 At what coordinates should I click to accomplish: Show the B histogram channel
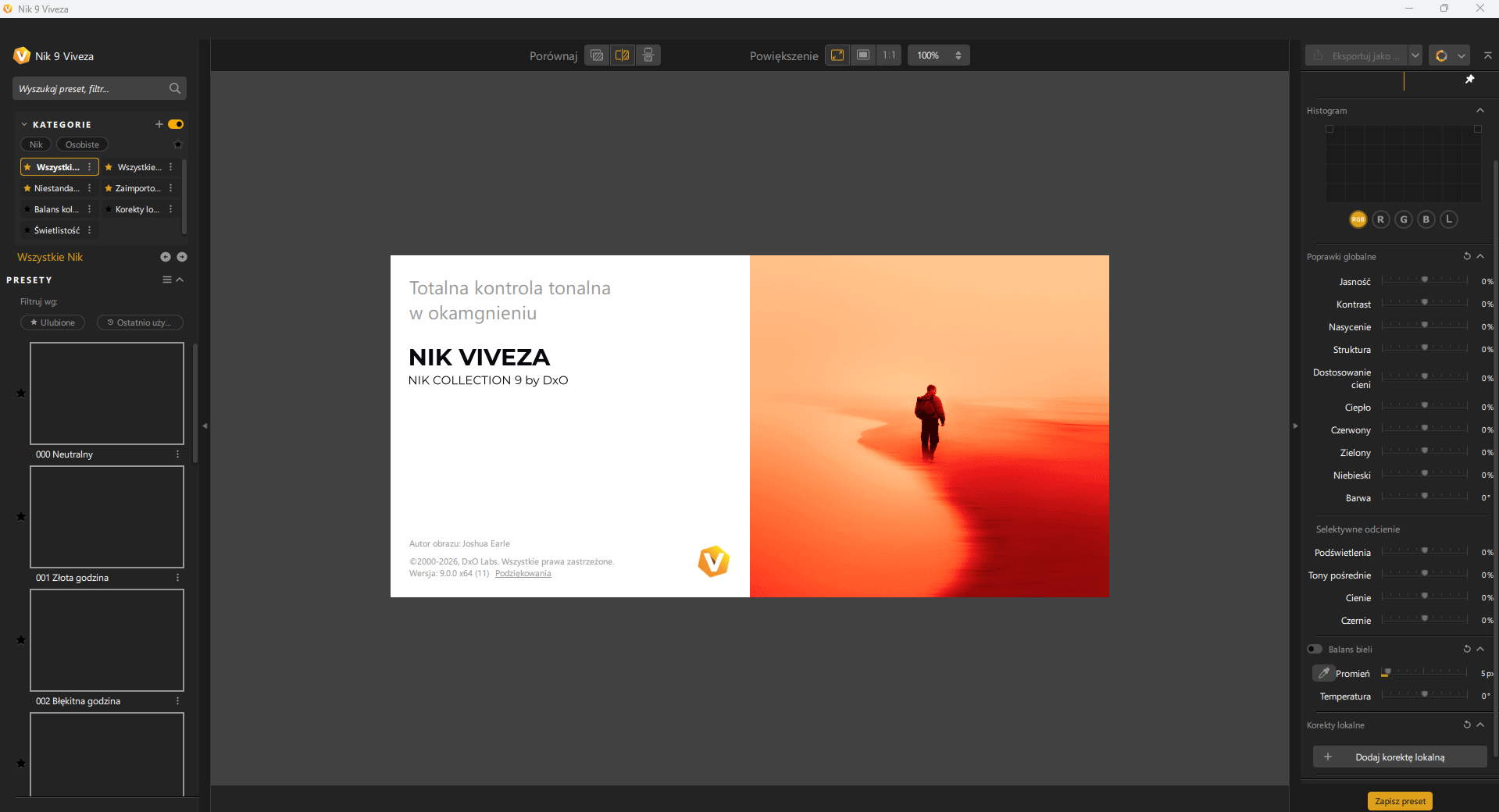pos(1426,219)
